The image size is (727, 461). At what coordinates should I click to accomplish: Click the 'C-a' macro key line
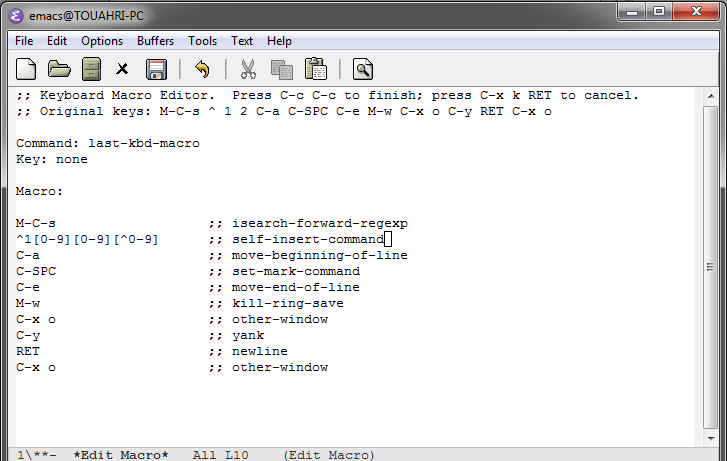[28, 256]
